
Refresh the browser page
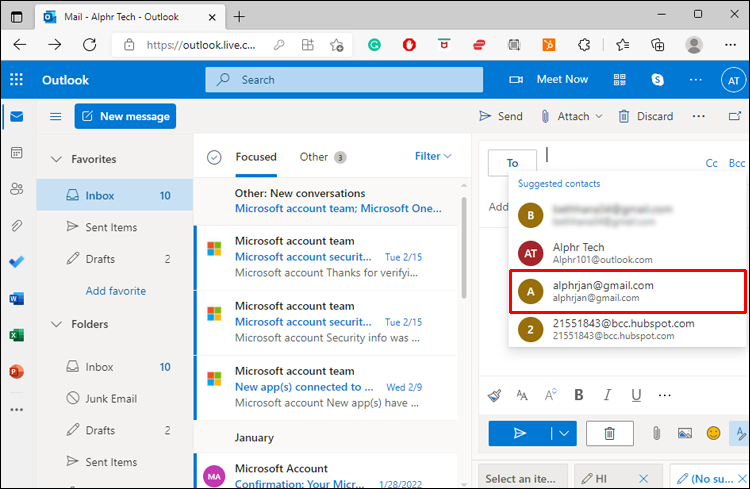[89, 45]
